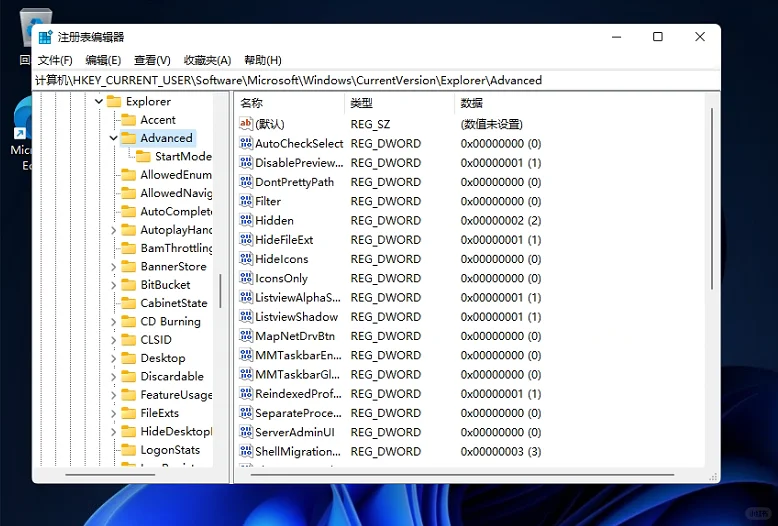Click the Microsoft Edge desktop shortcut

pos(22,134)
